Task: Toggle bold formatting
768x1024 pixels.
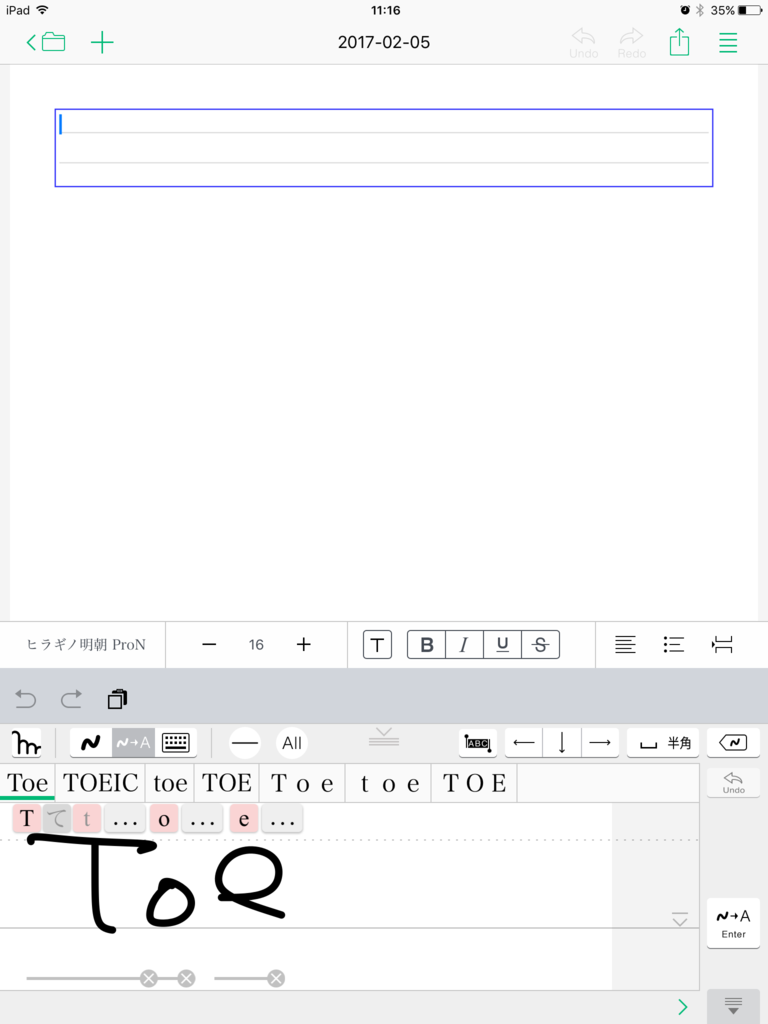Action: 426,645
